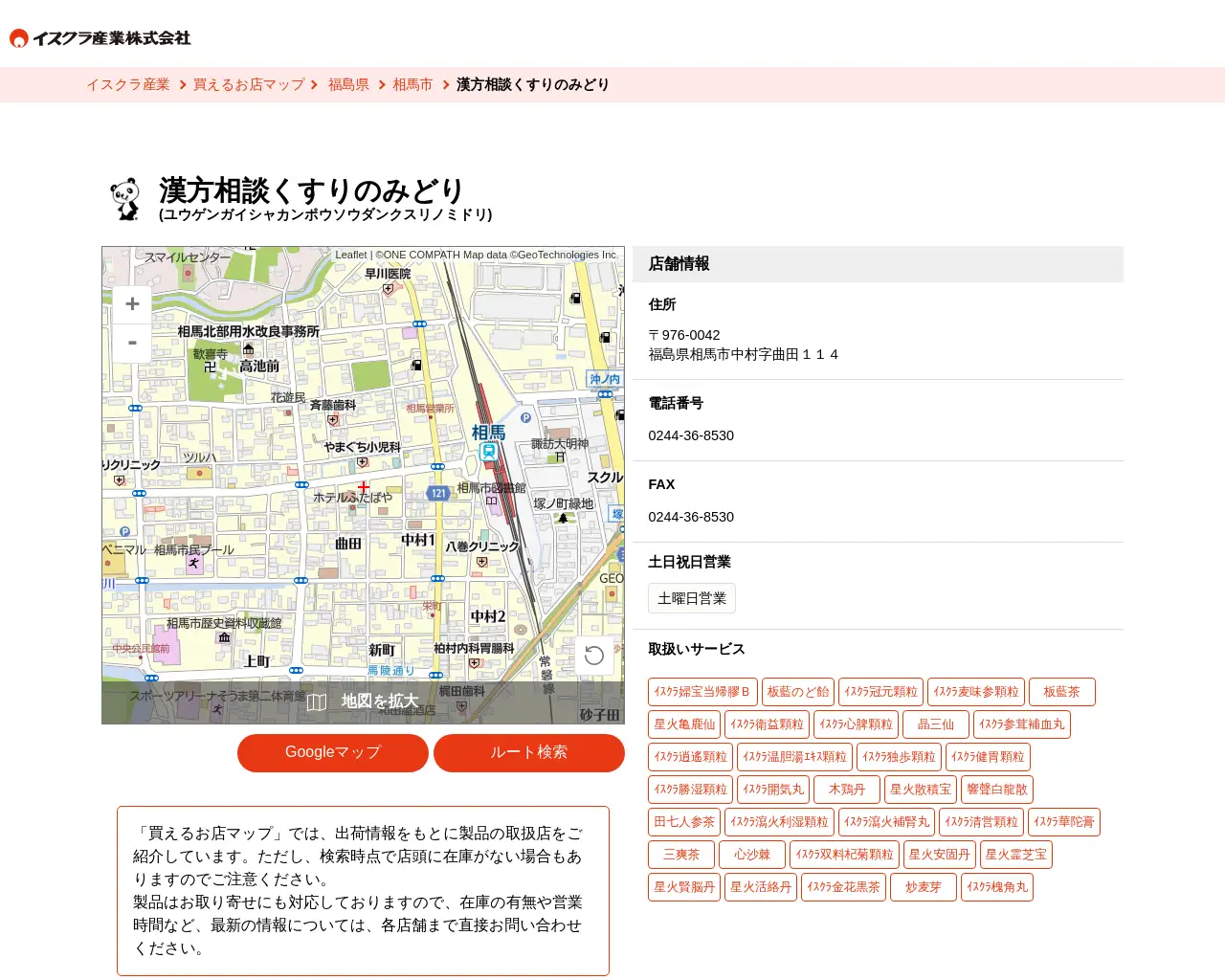Select 田七人参茶 product tag
This screenshot has width=1225, height=980.
684,822
